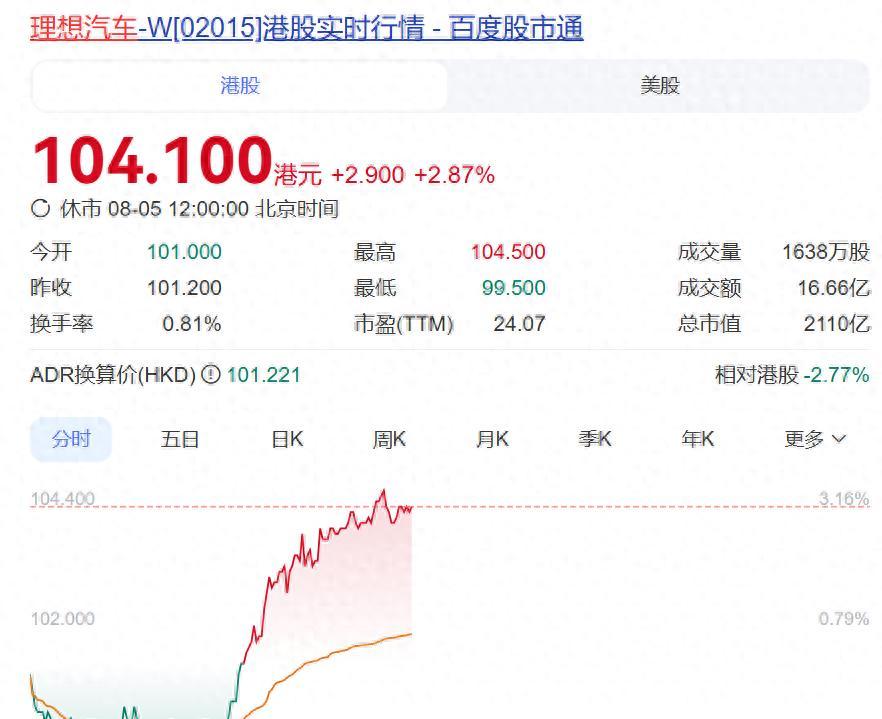This screenshot has height=719, width=882.
Task: Click the 成交额 value 16.66亿
Action: pyautogui.click(x=834, y=287)
